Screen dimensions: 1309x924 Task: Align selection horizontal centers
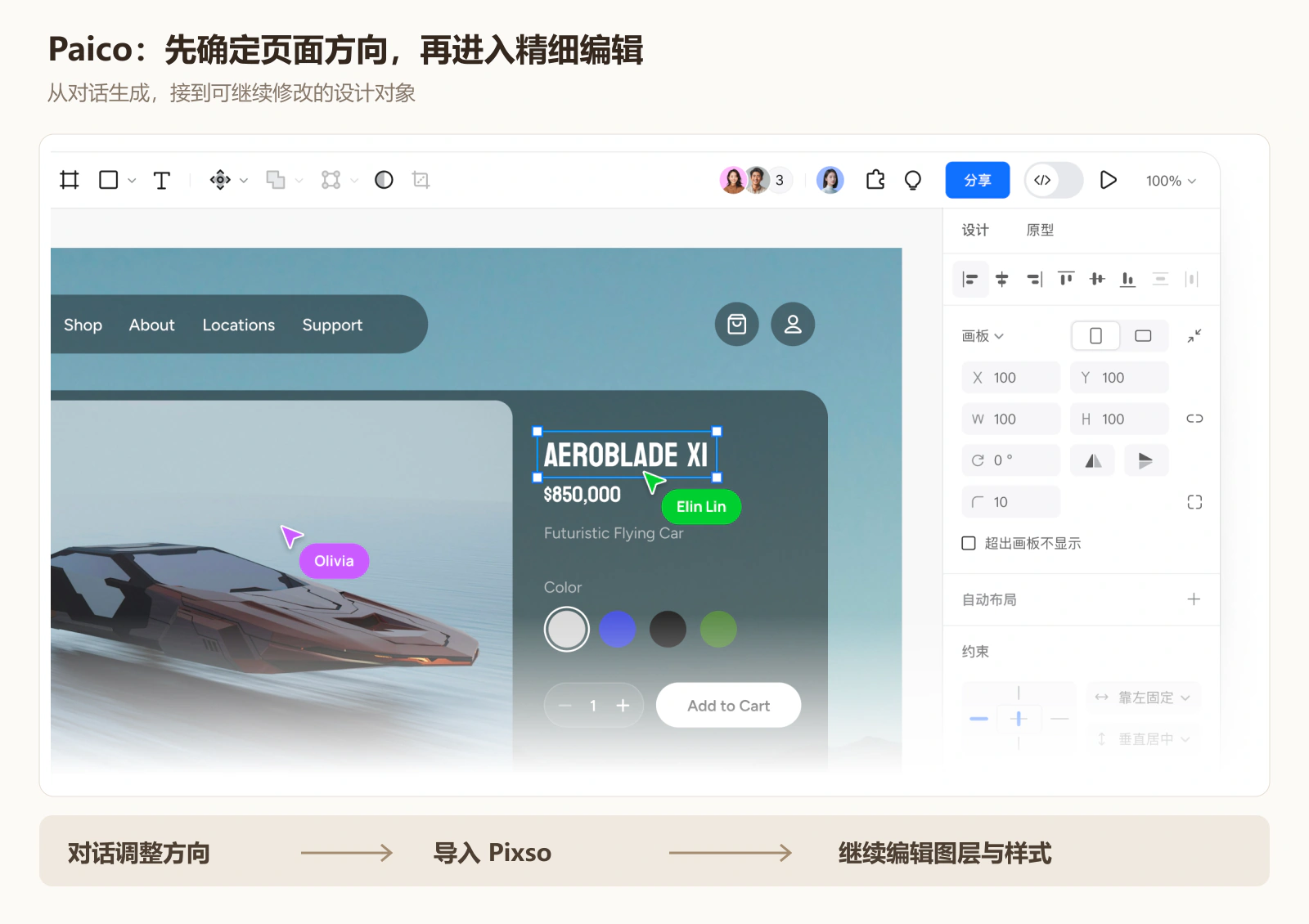coord(1002,280)
